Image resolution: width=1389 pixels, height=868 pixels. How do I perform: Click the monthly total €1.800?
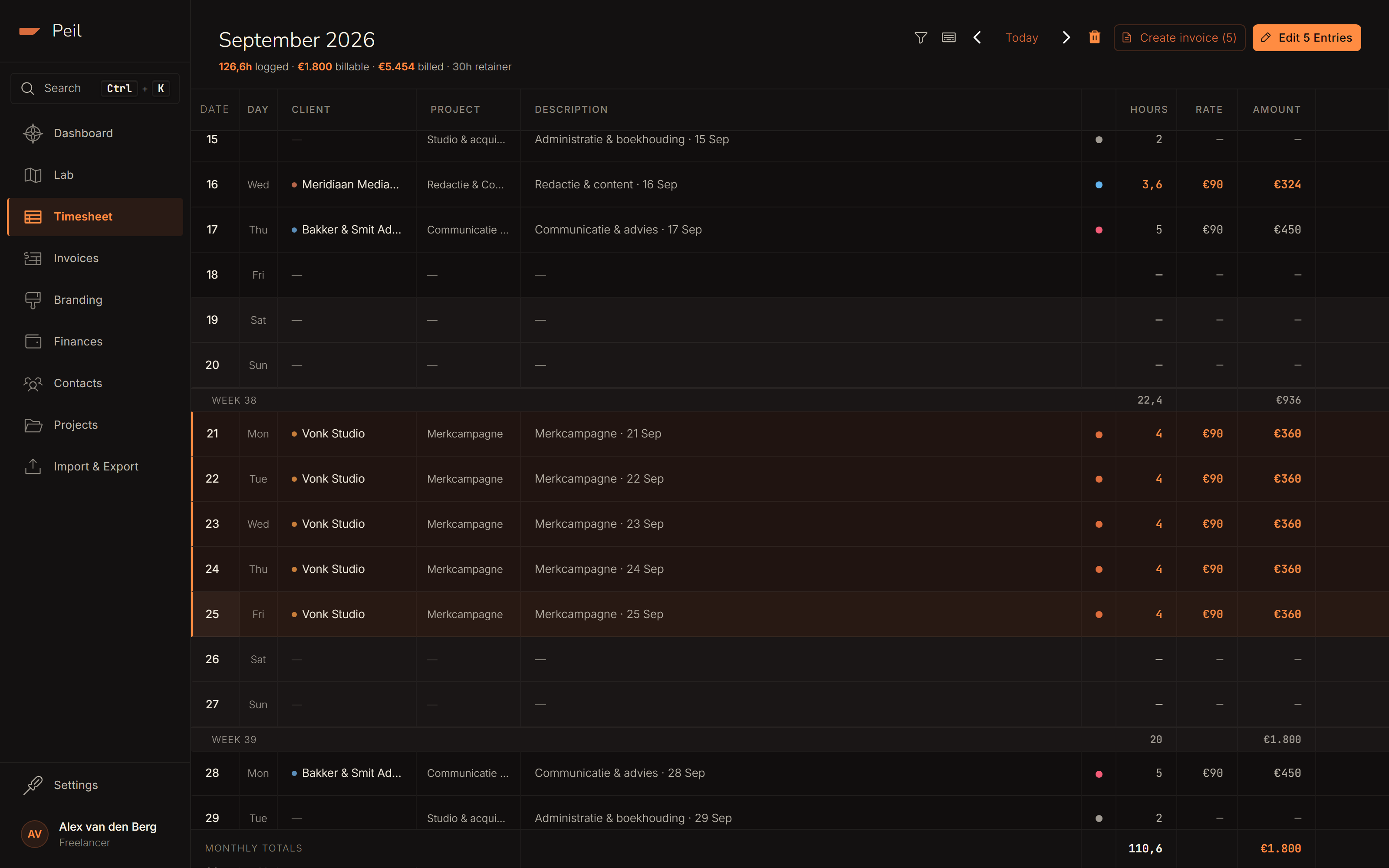pyautogui.click(x=1280, y=848)
